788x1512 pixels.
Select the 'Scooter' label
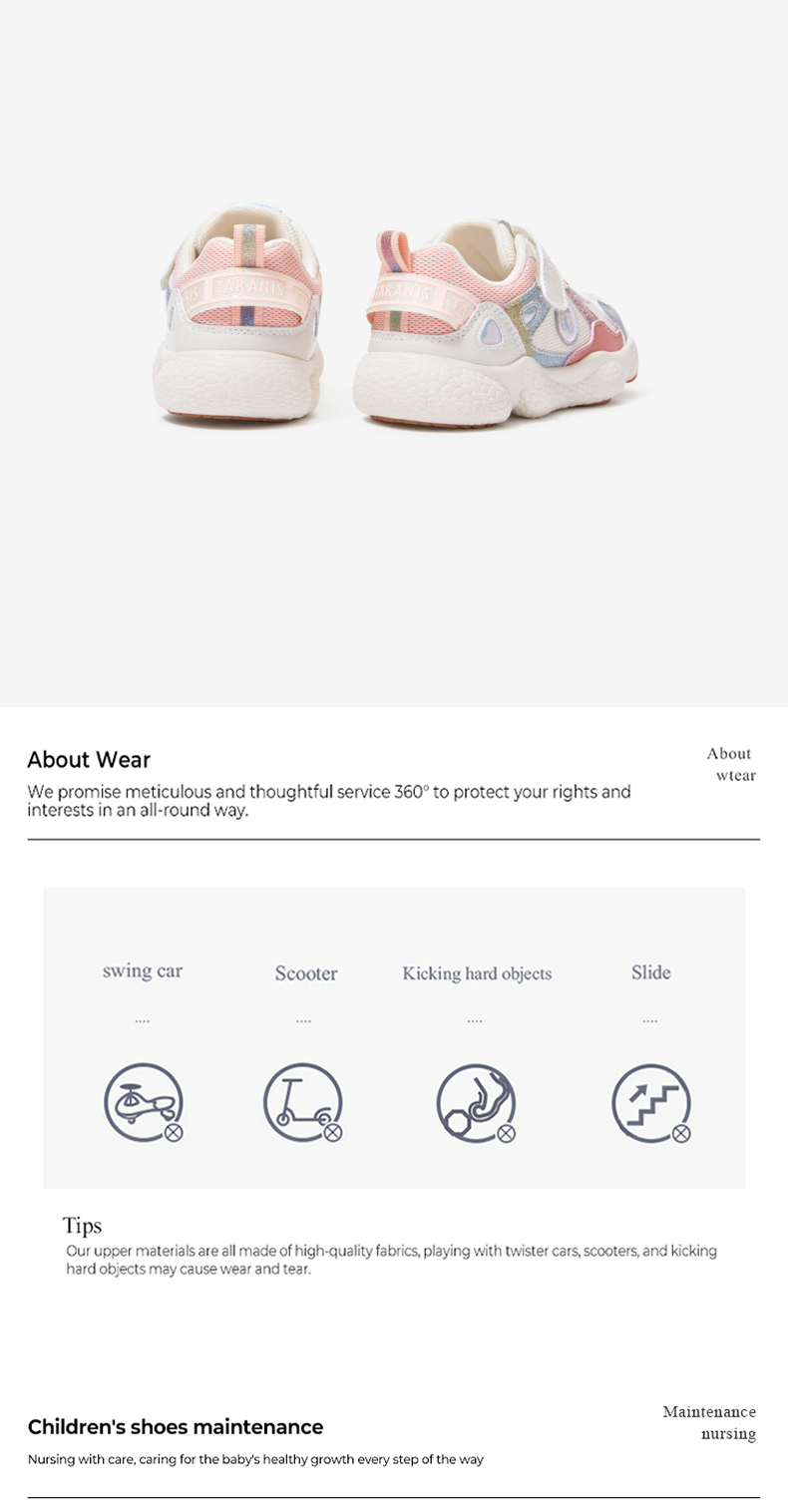coord(306,973)
